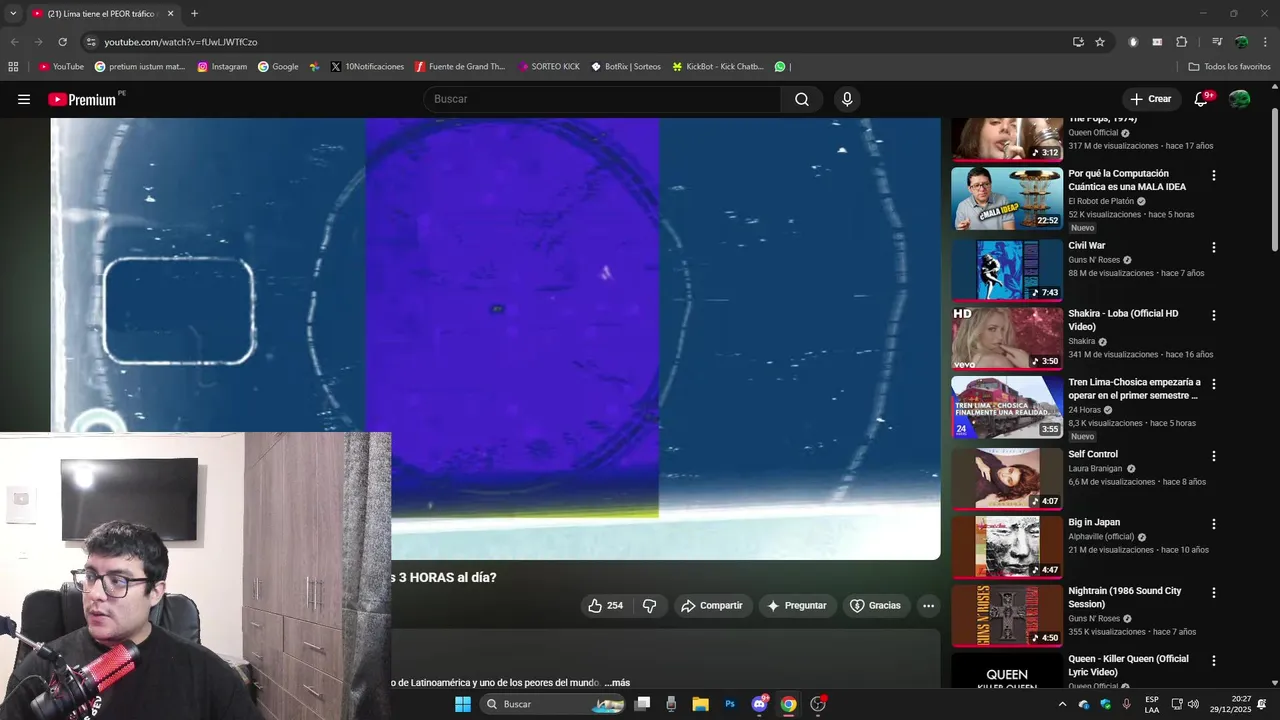The height and width of the screenshot is (720, 1280).
Task: Open options for Big in Japan video
Action: pyautogui.click(x=1214, y=524)
